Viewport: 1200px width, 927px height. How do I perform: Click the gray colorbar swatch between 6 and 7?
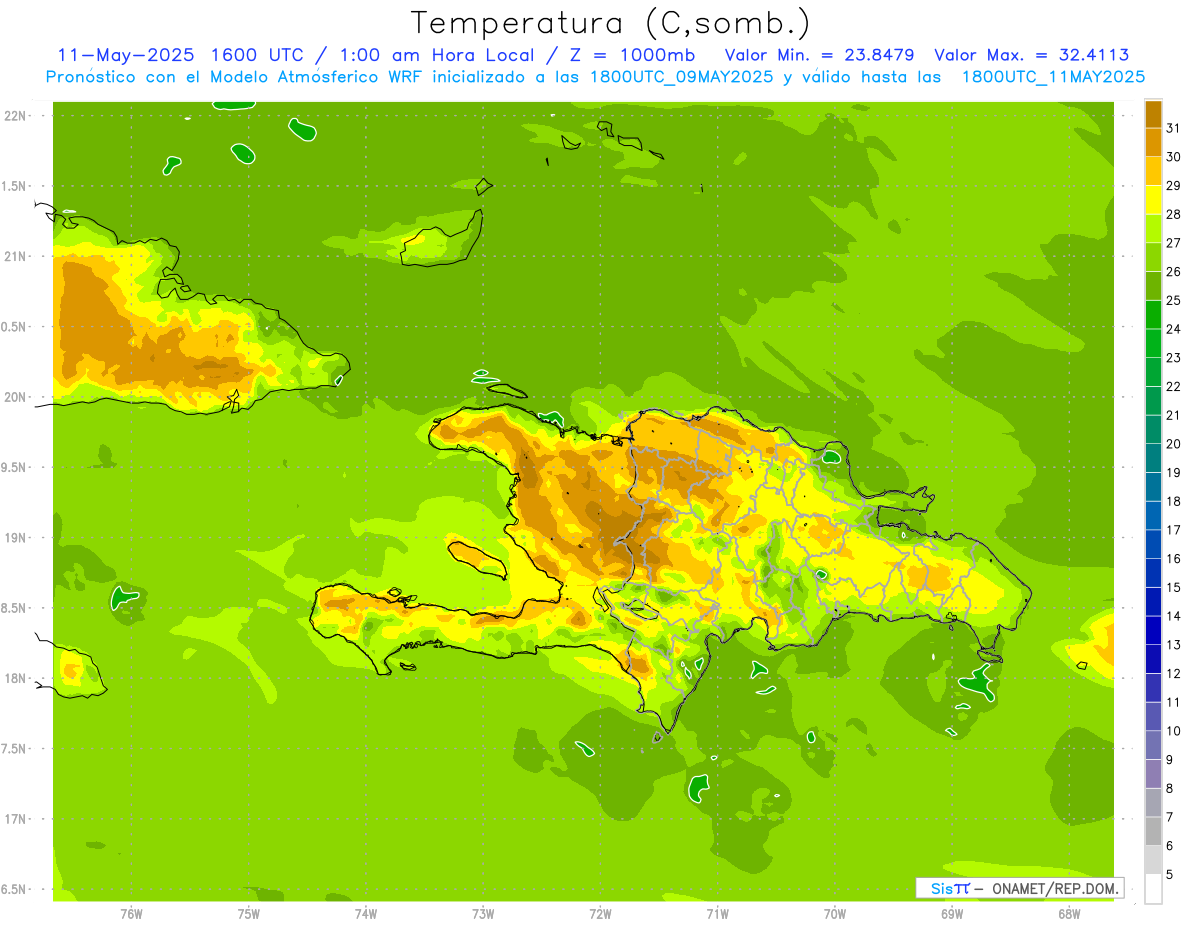1153,831
